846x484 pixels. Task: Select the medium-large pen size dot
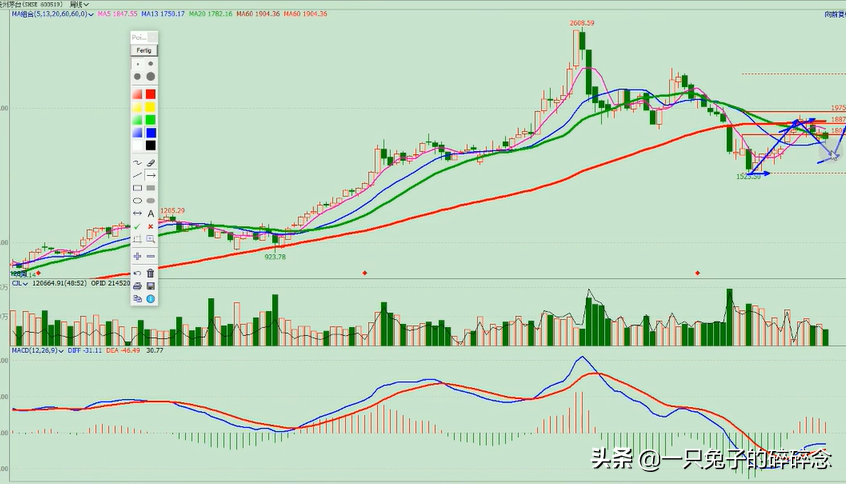[138, 77]
